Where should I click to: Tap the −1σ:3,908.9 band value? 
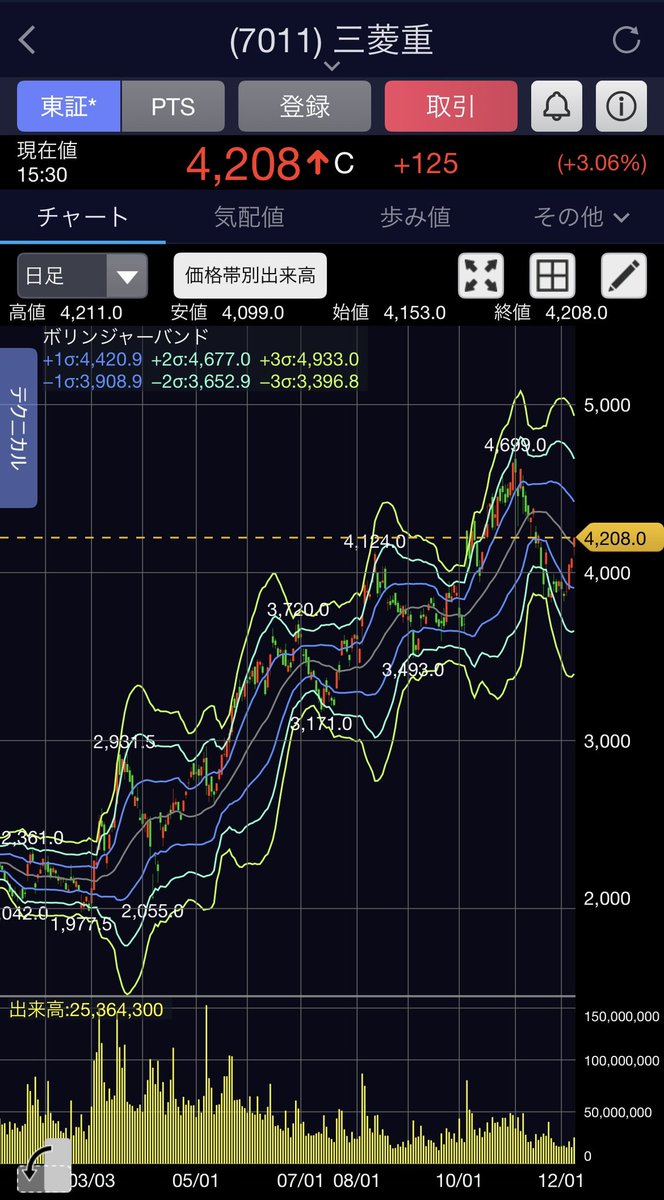coord(93,382)
